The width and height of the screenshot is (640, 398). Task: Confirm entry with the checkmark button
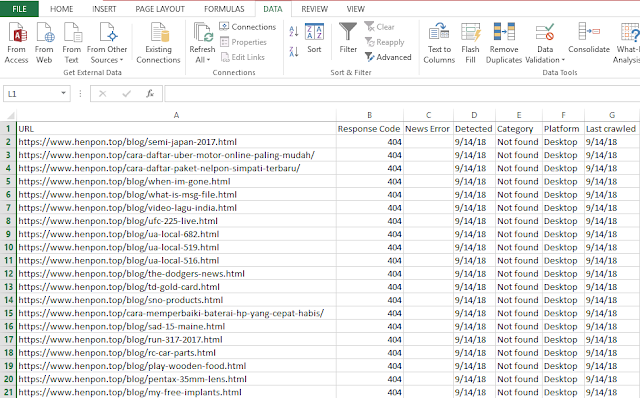click(127, 94)
